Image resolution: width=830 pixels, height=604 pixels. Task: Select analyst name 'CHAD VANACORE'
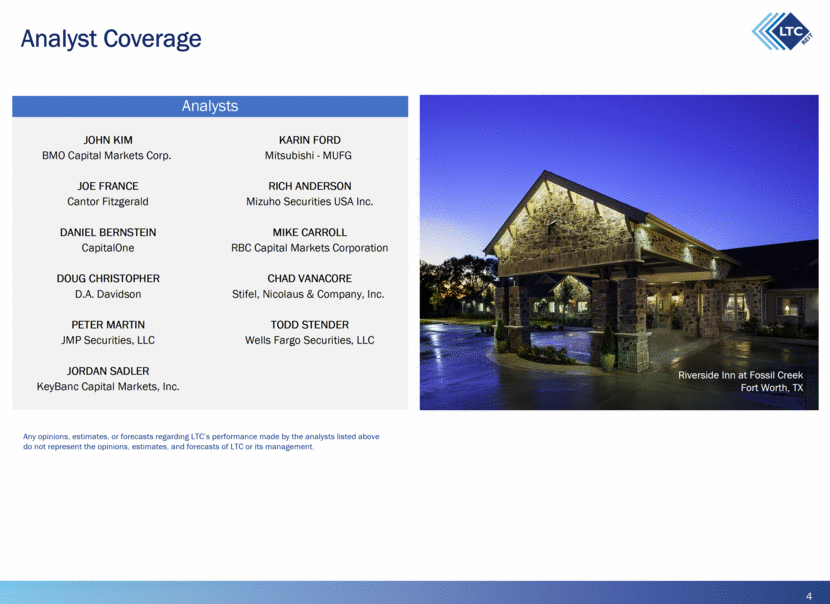pyautogui.click(x=310, y=278)
